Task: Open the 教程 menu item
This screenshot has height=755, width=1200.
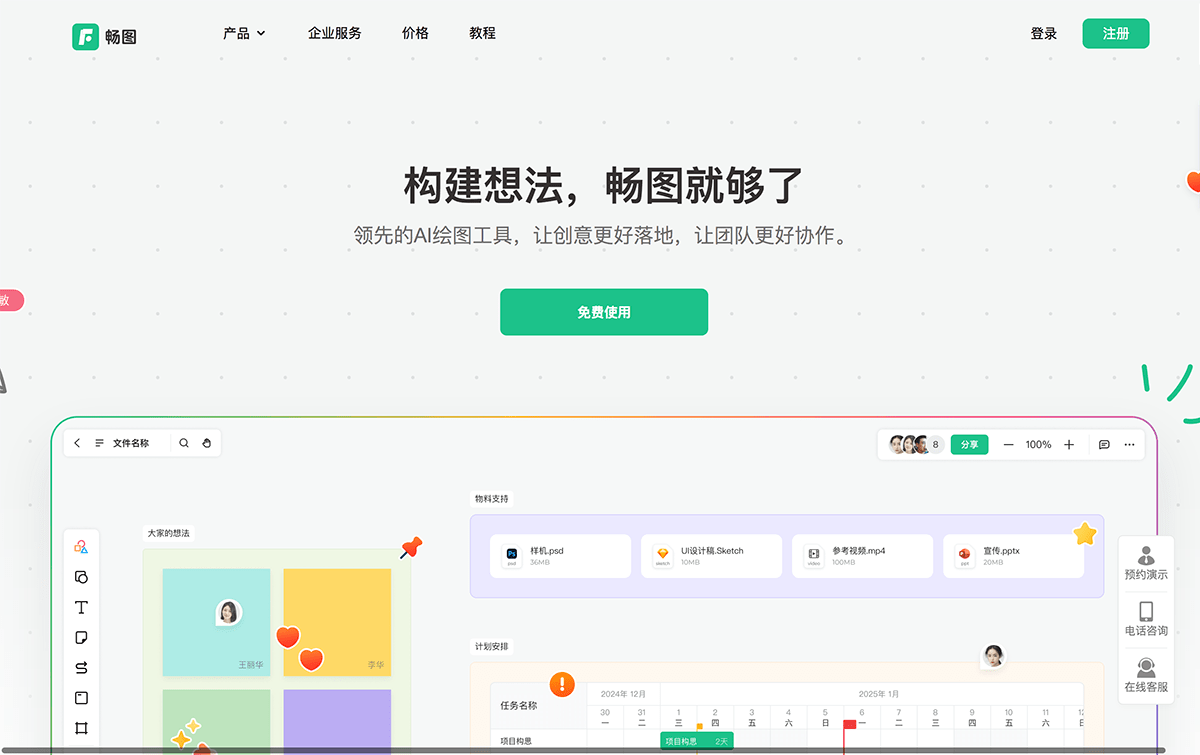Action: coord(482,32)
